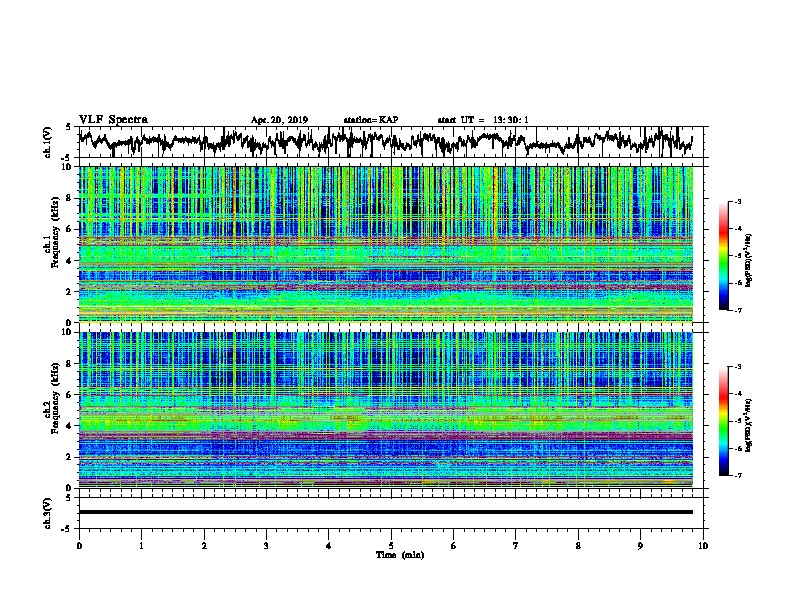Click the time axis tick label "5"
This screenshot has width=792, height=612.
(x=391, y=545)
